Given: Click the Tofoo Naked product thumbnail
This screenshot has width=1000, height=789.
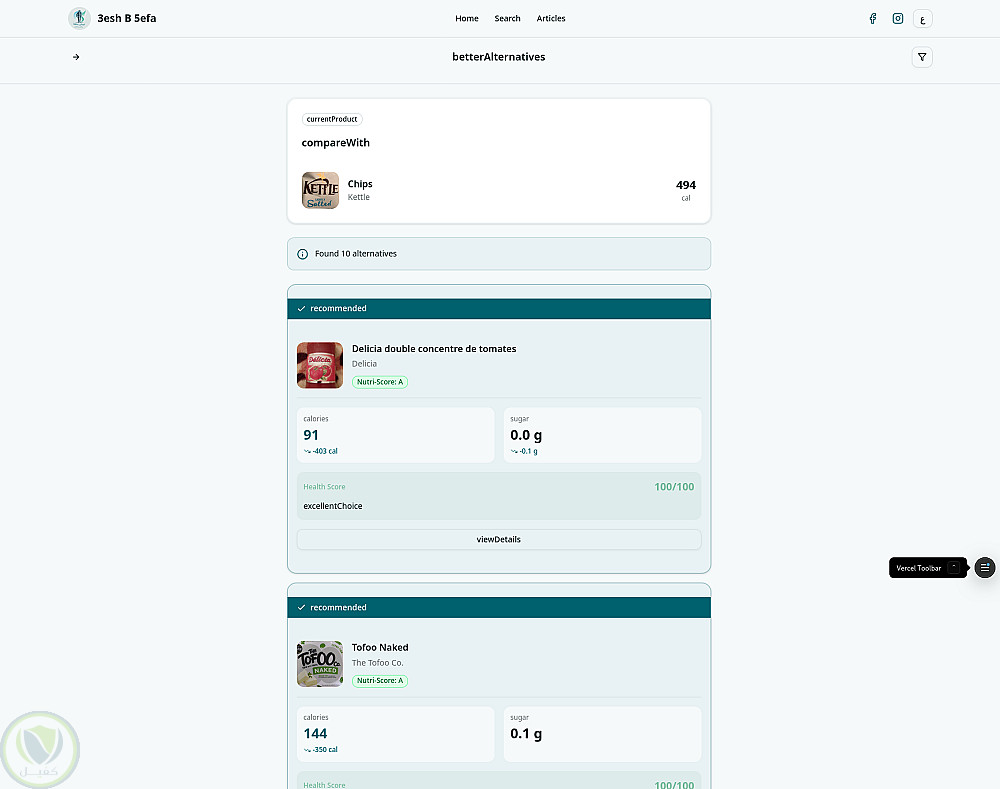Looking at the screenshot, I should (x=320, y=664).
